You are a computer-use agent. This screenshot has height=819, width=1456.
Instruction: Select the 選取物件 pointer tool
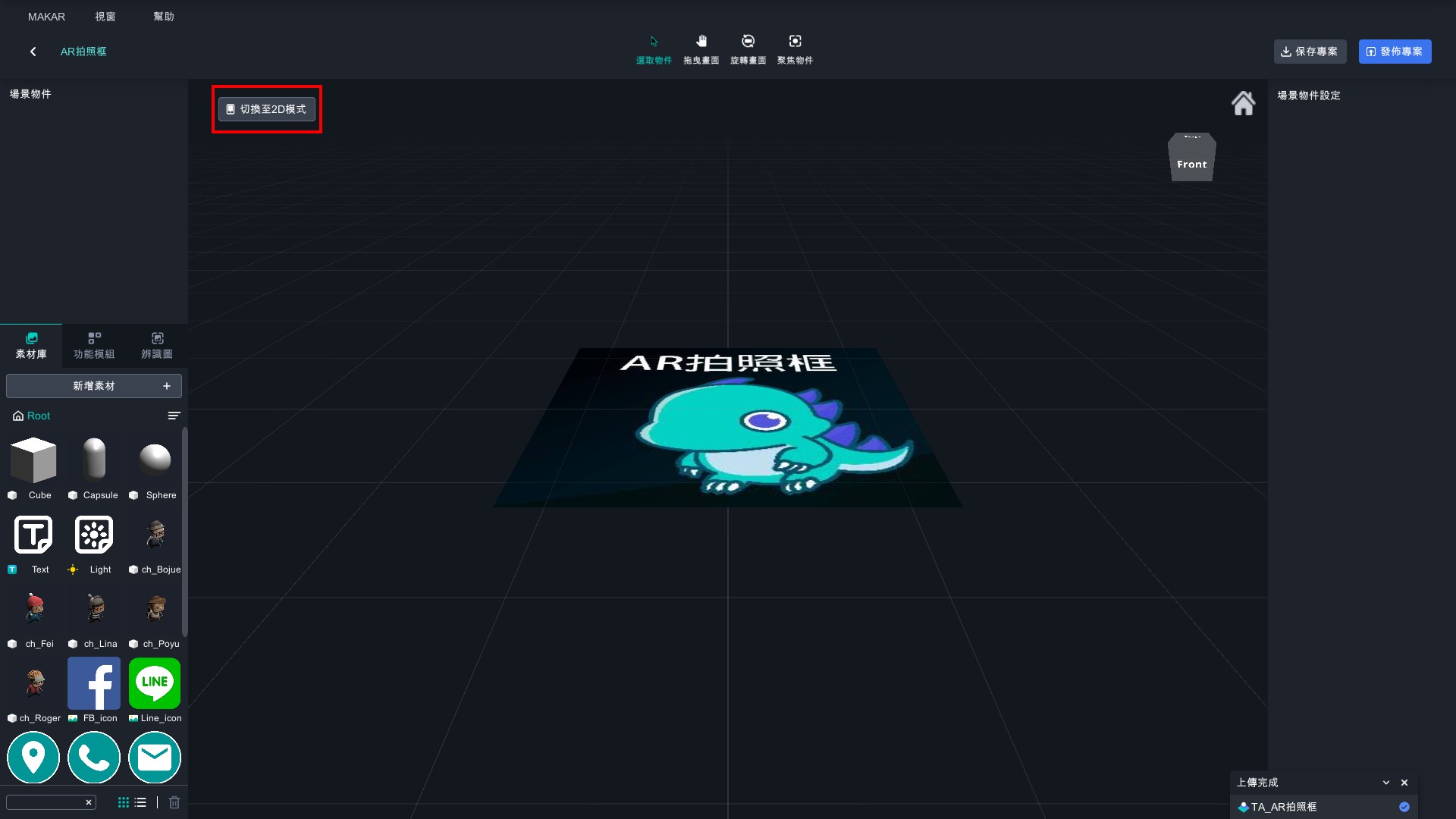[x=654, y=49]
